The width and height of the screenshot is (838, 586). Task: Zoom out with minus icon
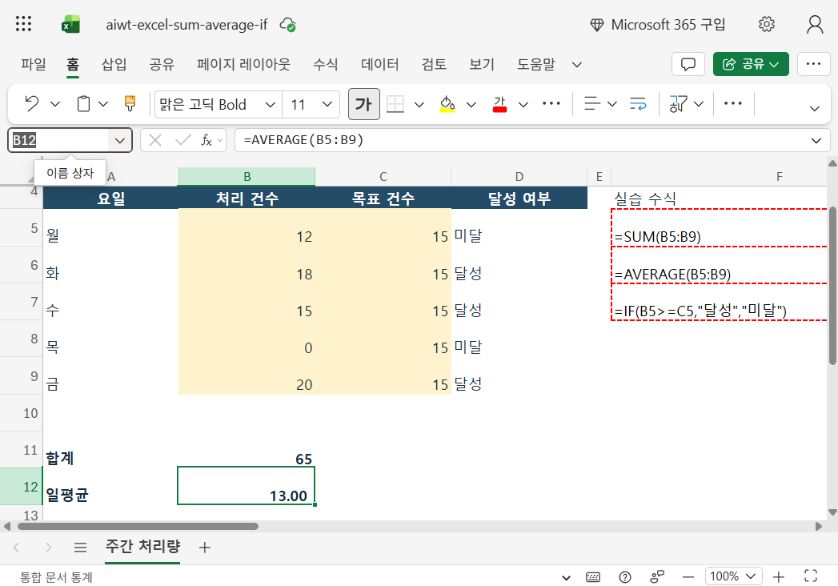coord(688,577)
